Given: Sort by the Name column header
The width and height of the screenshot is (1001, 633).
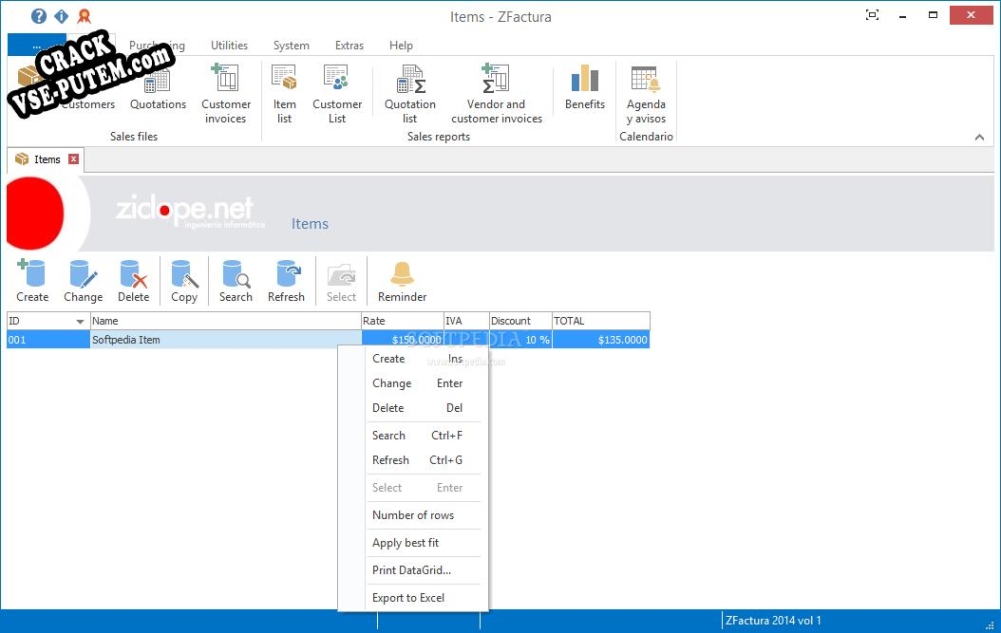Looking at the screenshot, I should [225, 321].
